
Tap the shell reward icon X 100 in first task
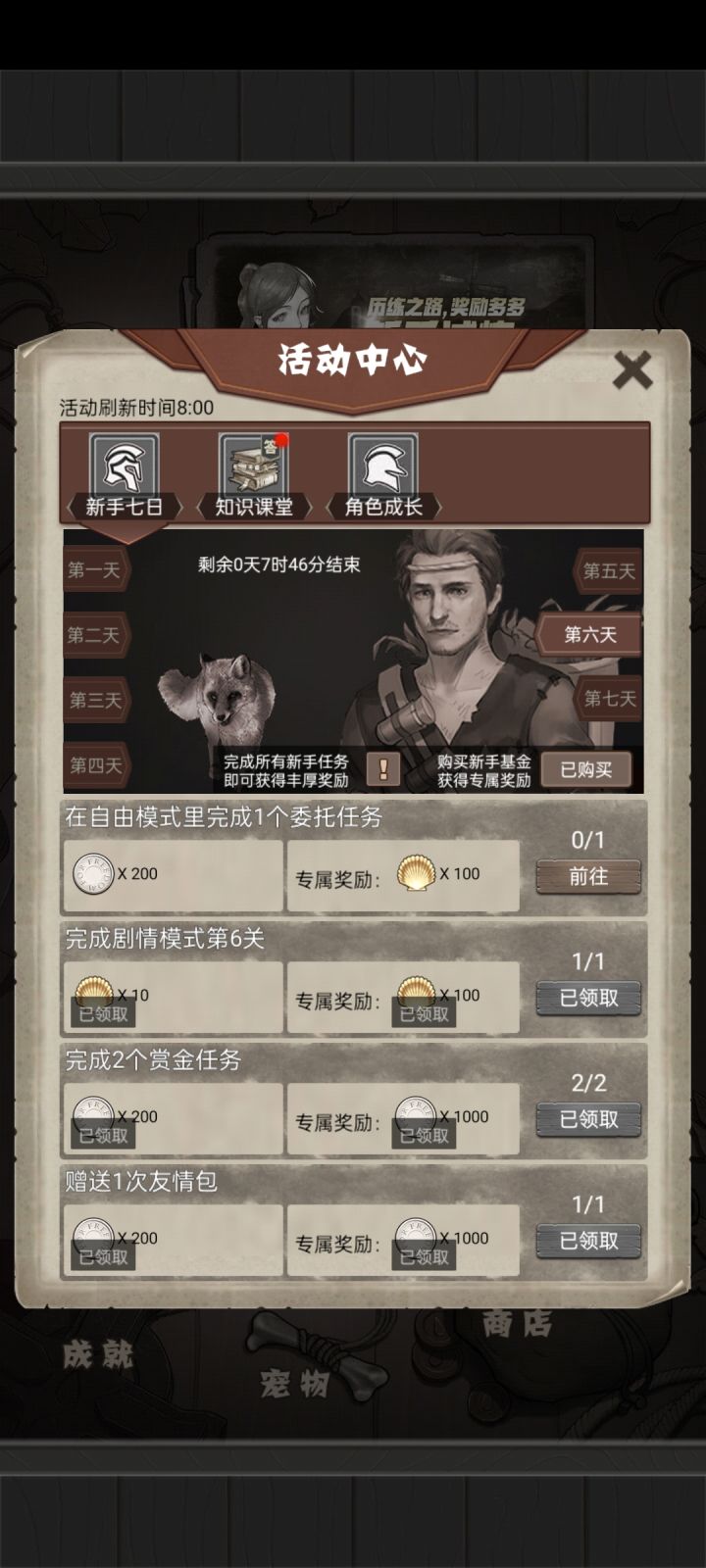coord(416,873)
